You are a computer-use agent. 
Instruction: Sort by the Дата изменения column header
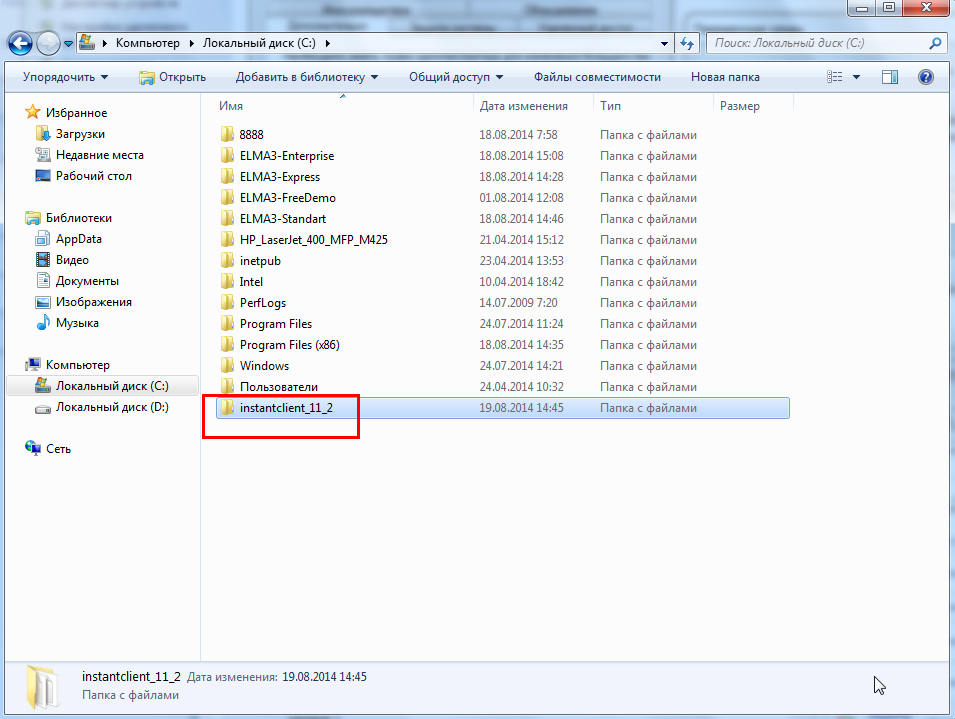click(x=523, y=106)
